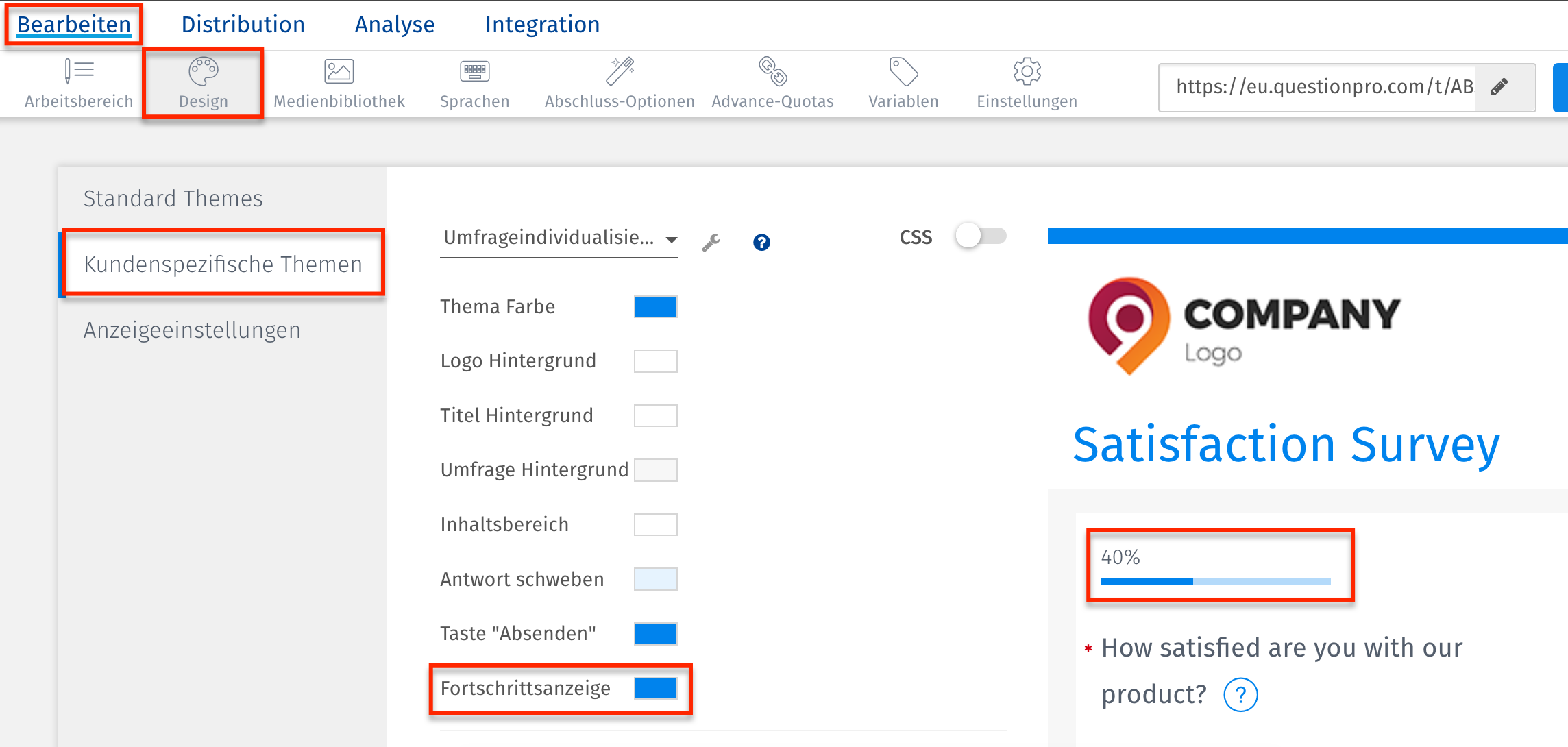Enable the CSS toggle switch

pos(981,236)
